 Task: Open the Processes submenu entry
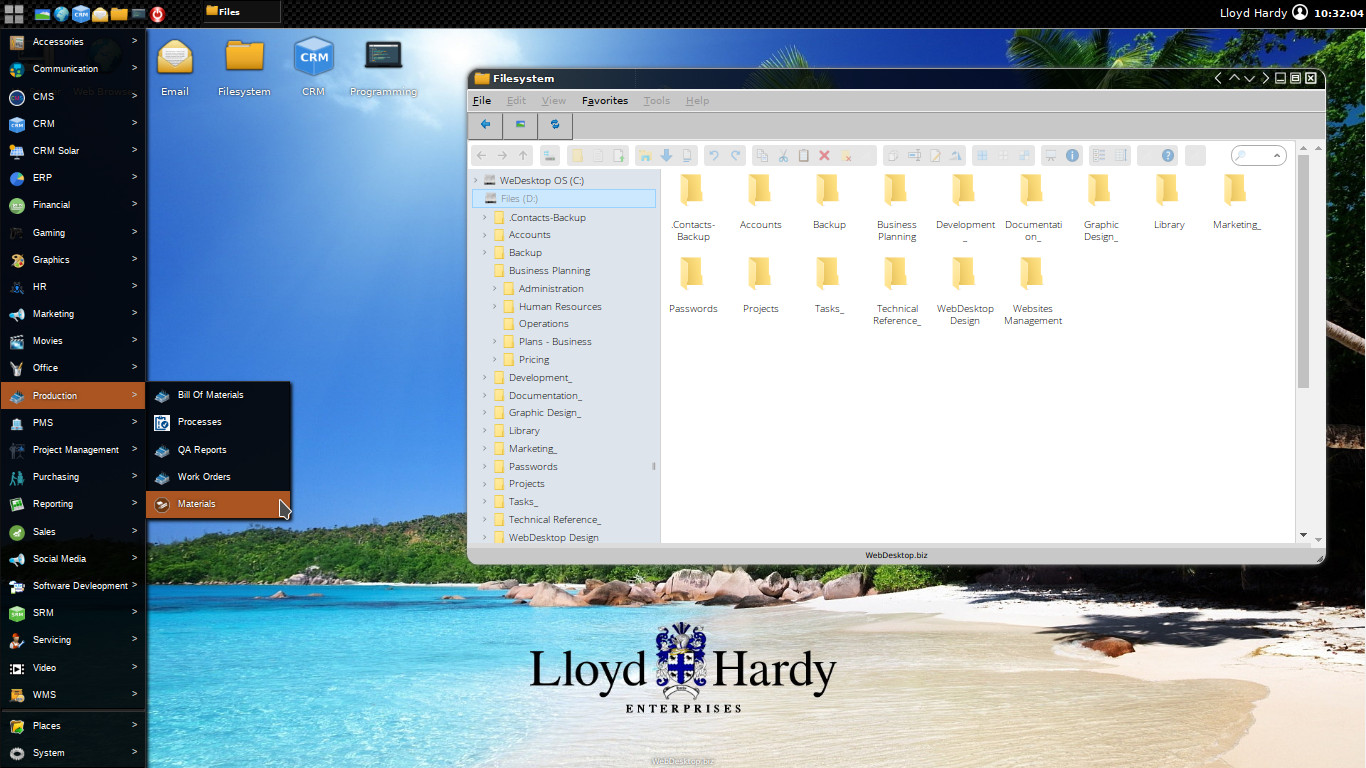(x=219, y=422)
